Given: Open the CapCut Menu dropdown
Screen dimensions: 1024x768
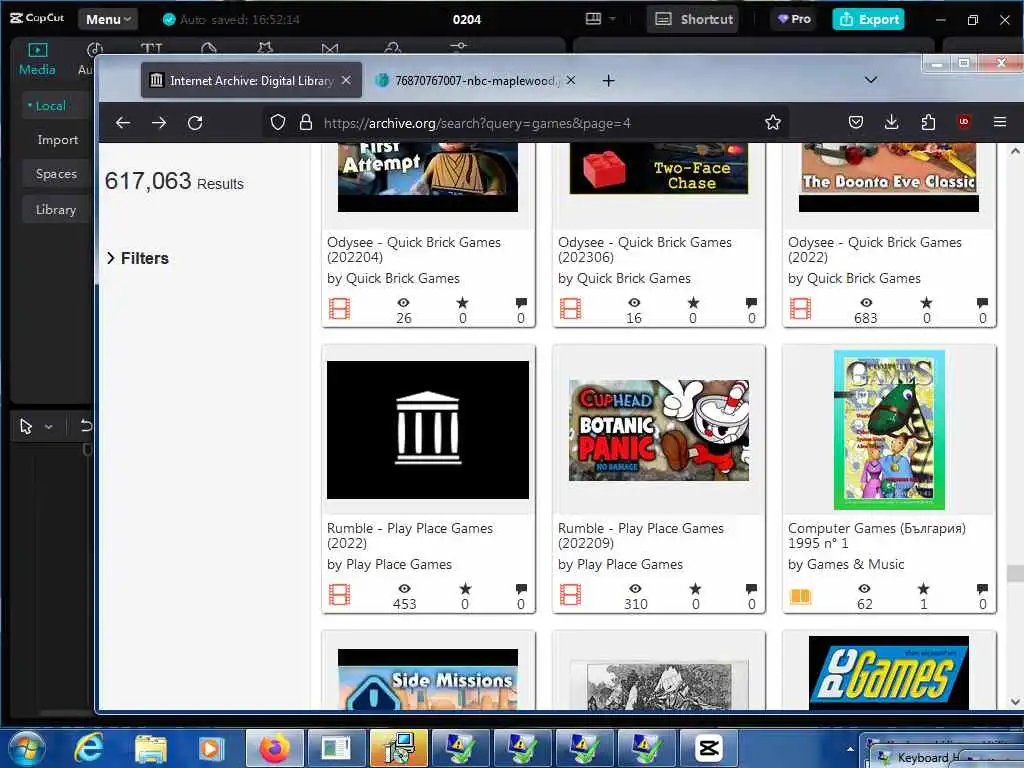Looking at the screenshot, I should (x=108, y=20).
